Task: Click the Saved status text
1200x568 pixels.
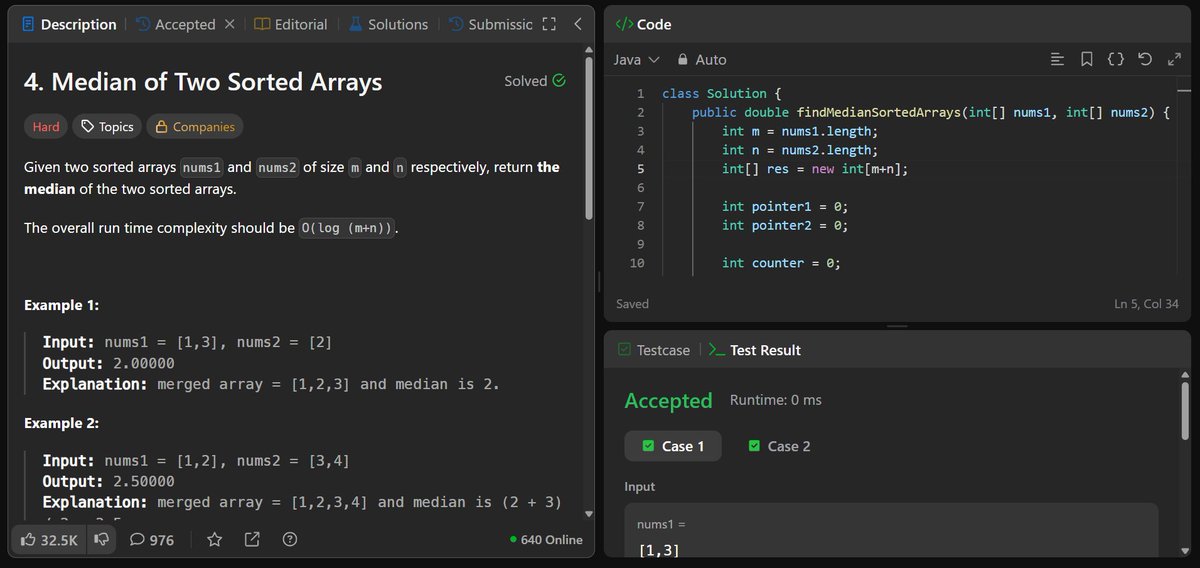Action: (x=632, y=304)
